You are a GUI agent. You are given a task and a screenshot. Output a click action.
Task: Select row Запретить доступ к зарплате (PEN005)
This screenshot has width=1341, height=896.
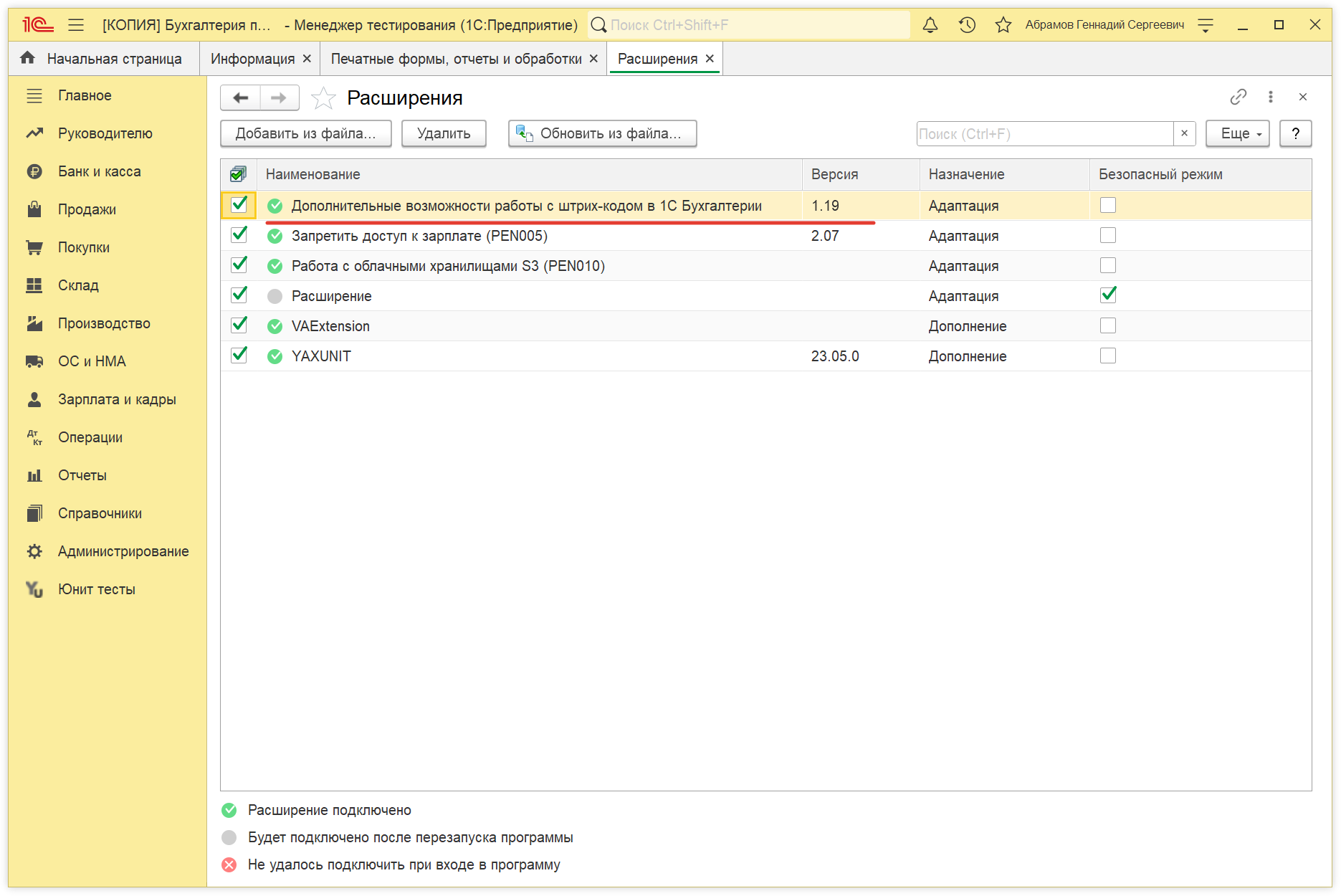click(766, 235)
